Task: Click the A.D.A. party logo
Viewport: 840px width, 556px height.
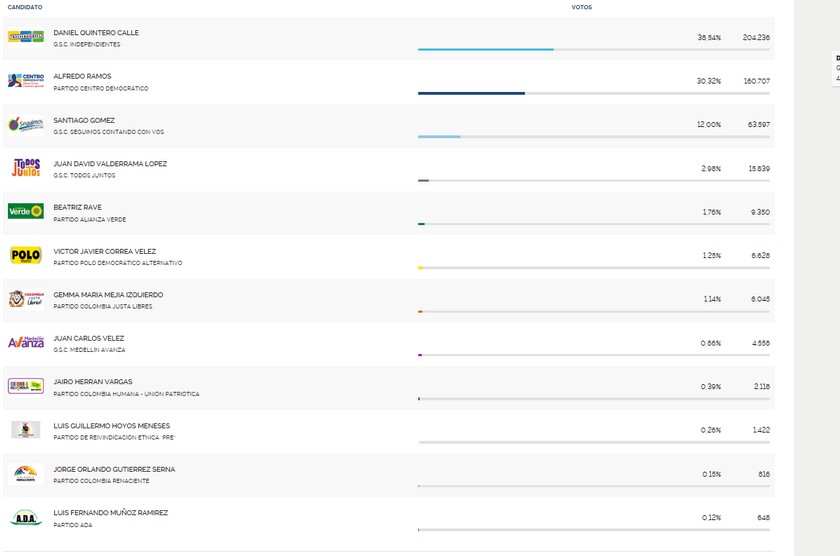Action: point(25,517)
